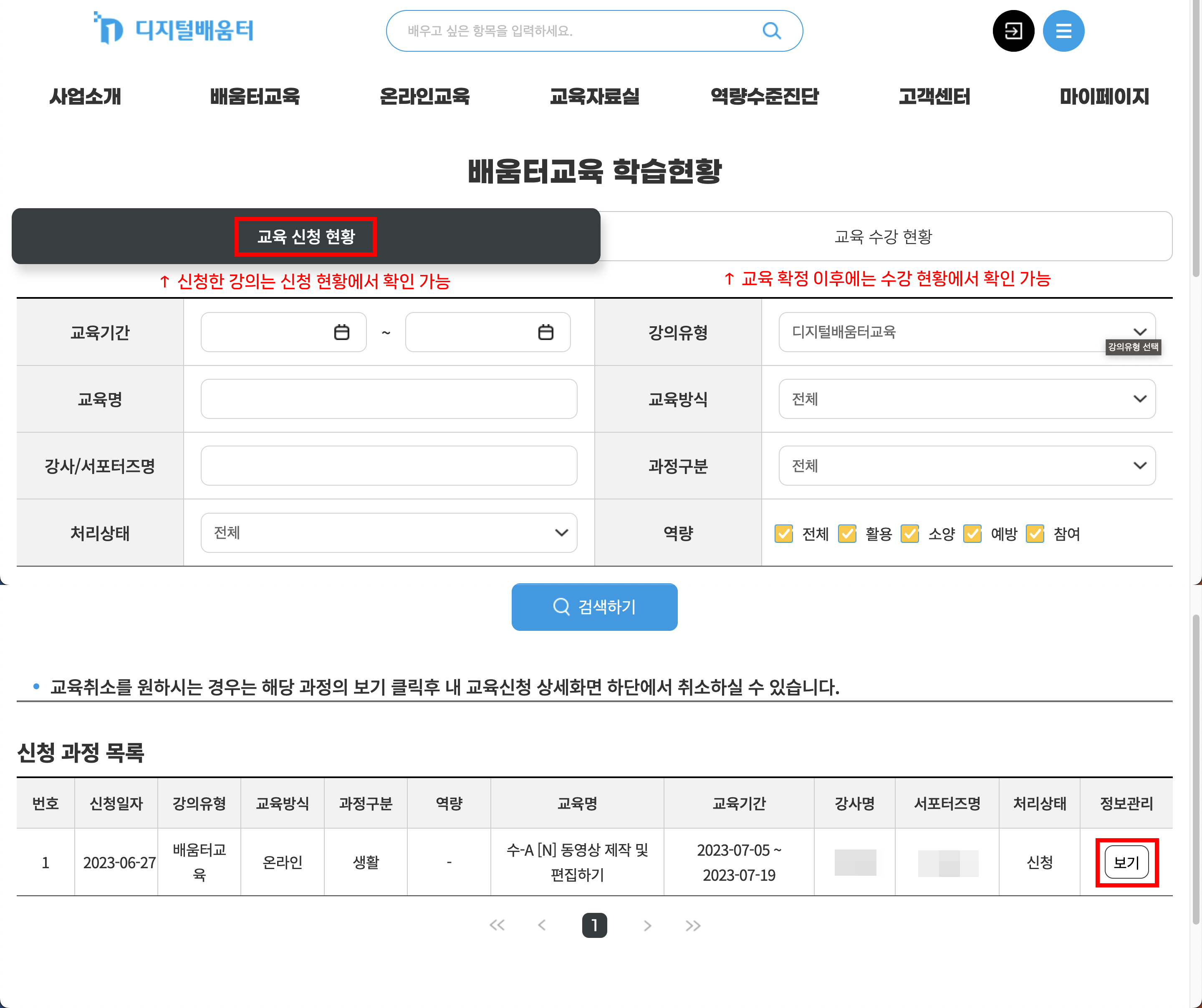
Task: Click the 디지털배움터 logo
Action: [x=174, y=29]
